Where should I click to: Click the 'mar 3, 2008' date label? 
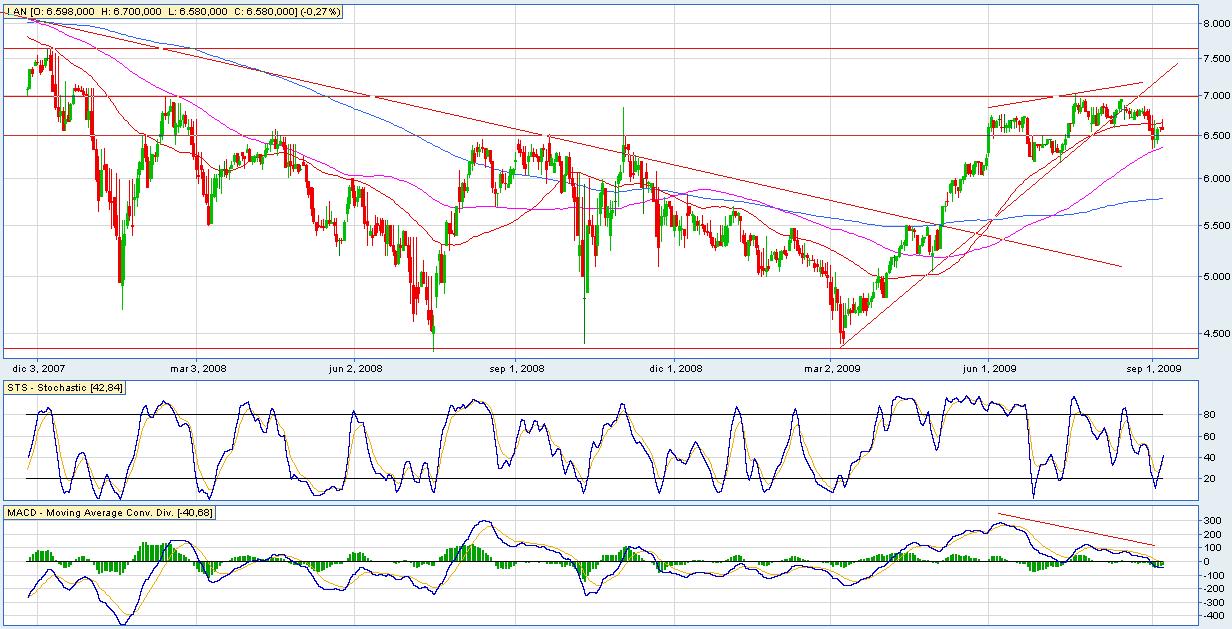[199, 368]
